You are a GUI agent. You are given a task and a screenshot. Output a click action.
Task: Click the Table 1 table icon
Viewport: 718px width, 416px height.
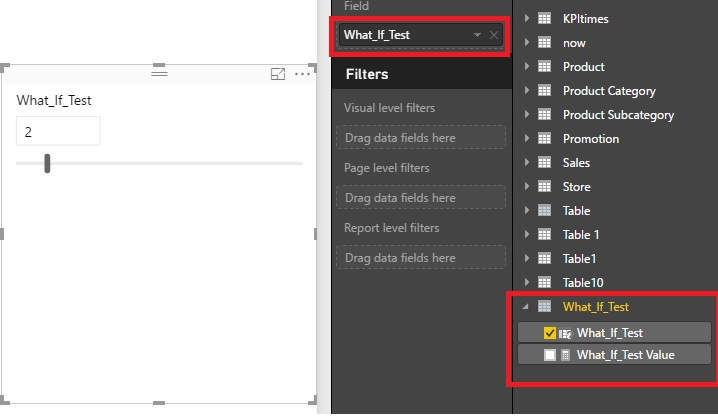544,235
